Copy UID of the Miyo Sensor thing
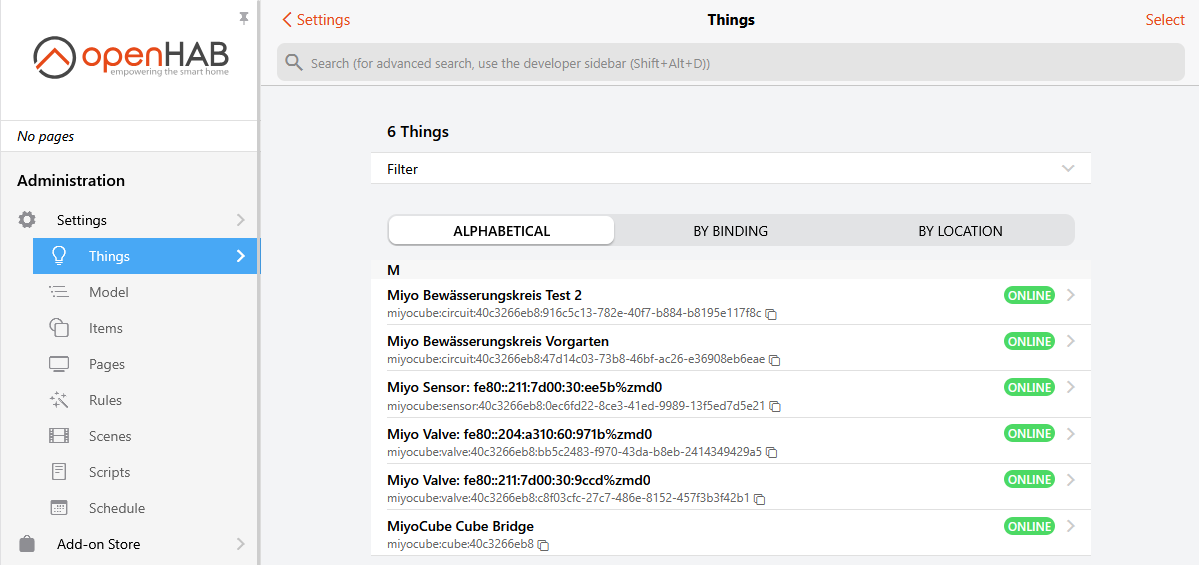The width and height of the screenshot is (1199, 565). click(x=775, y=406)
